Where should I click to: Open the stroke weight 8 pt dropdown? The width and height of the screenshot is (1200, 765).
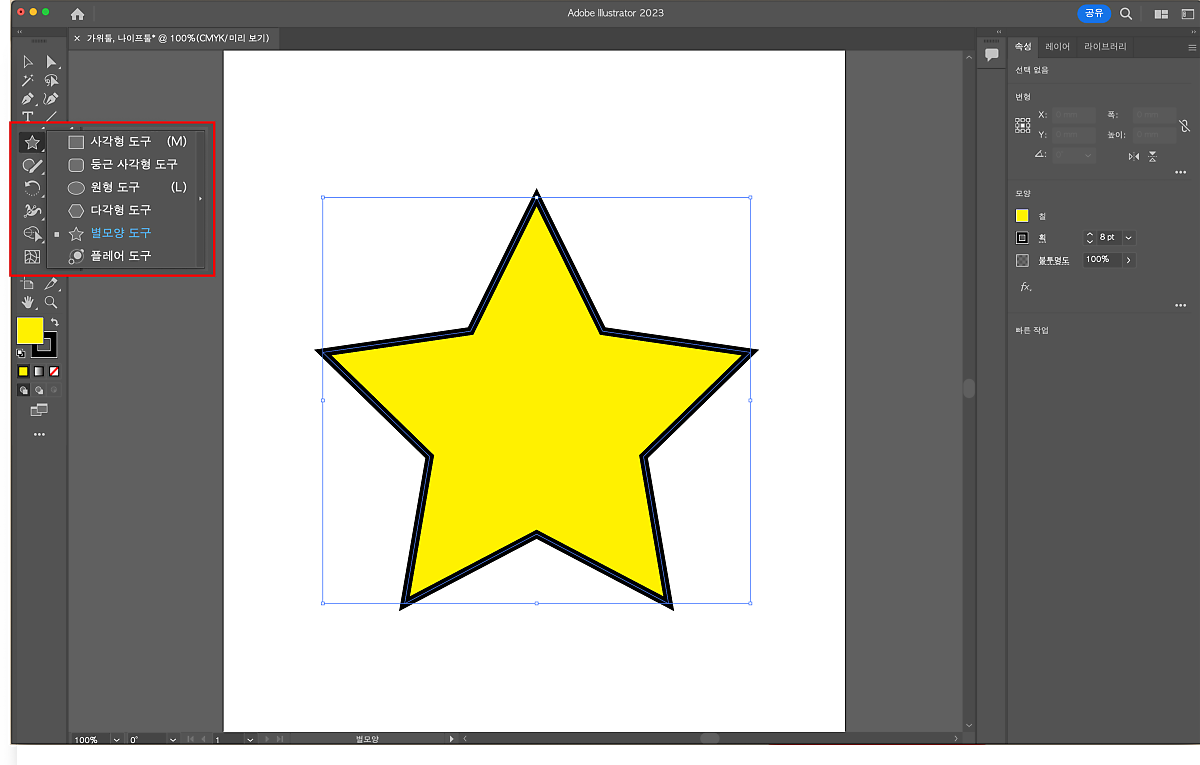[1129, 238]
